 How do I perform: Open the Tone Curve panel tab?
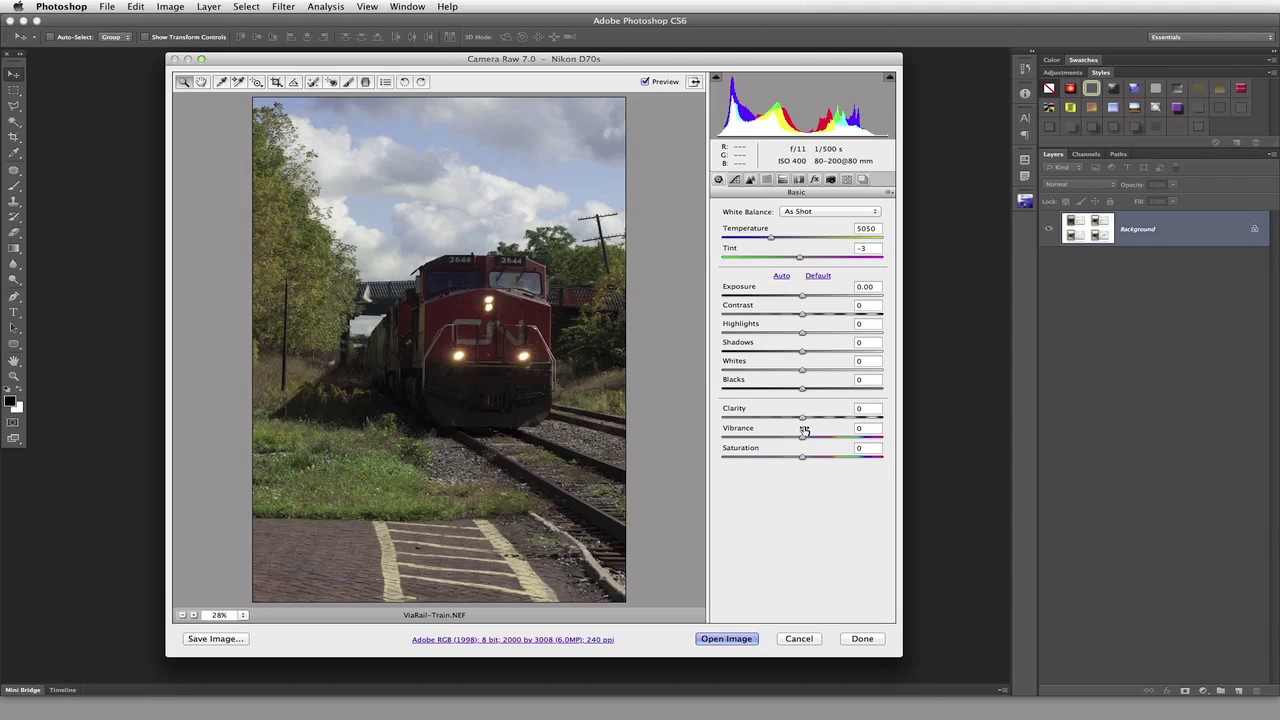[x=735, y=180]
